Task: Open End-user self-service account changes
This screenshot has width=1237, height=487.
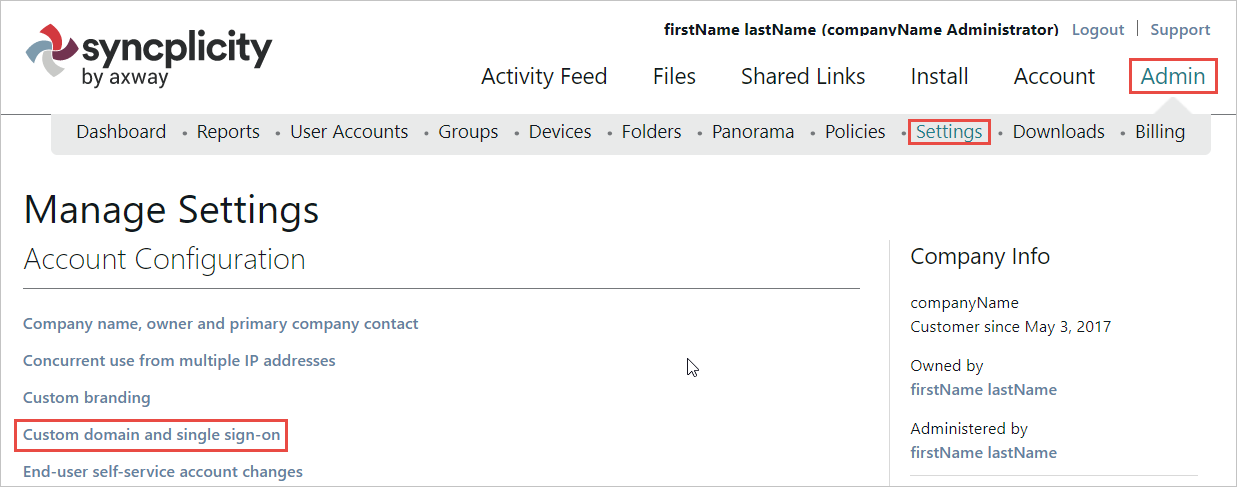Action: coord(163,471)
